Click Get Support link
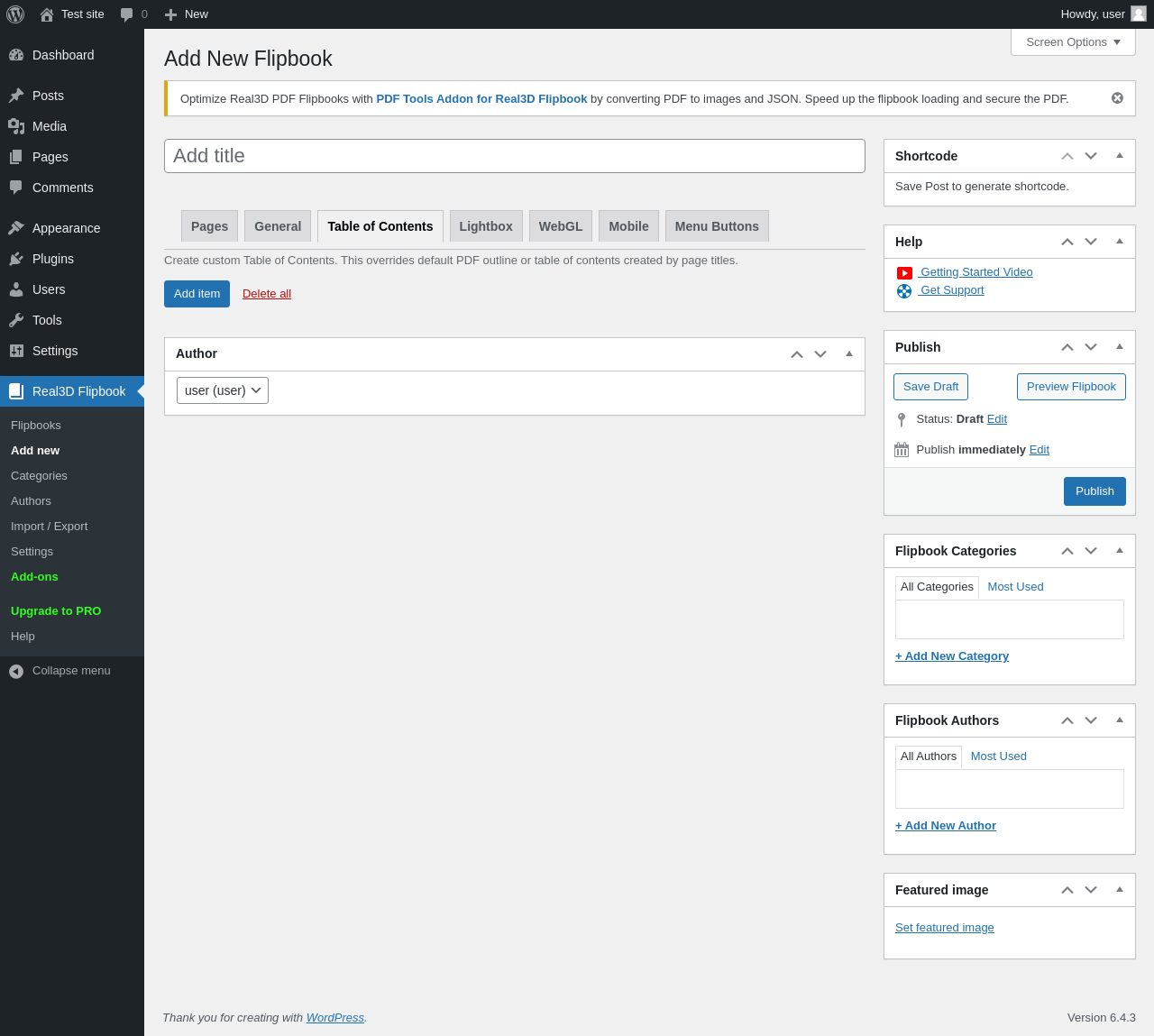The image size is (1154, 1036). 951,290
